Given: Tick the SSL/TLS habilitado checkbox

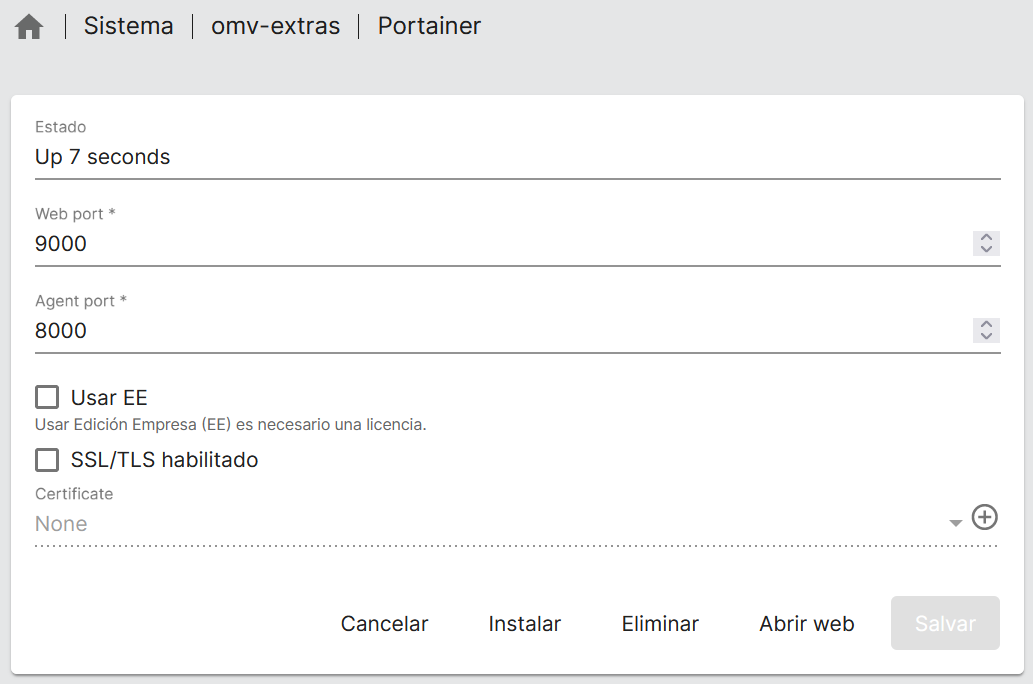Looking at the screenshot, I should click(x=47, y=460).
